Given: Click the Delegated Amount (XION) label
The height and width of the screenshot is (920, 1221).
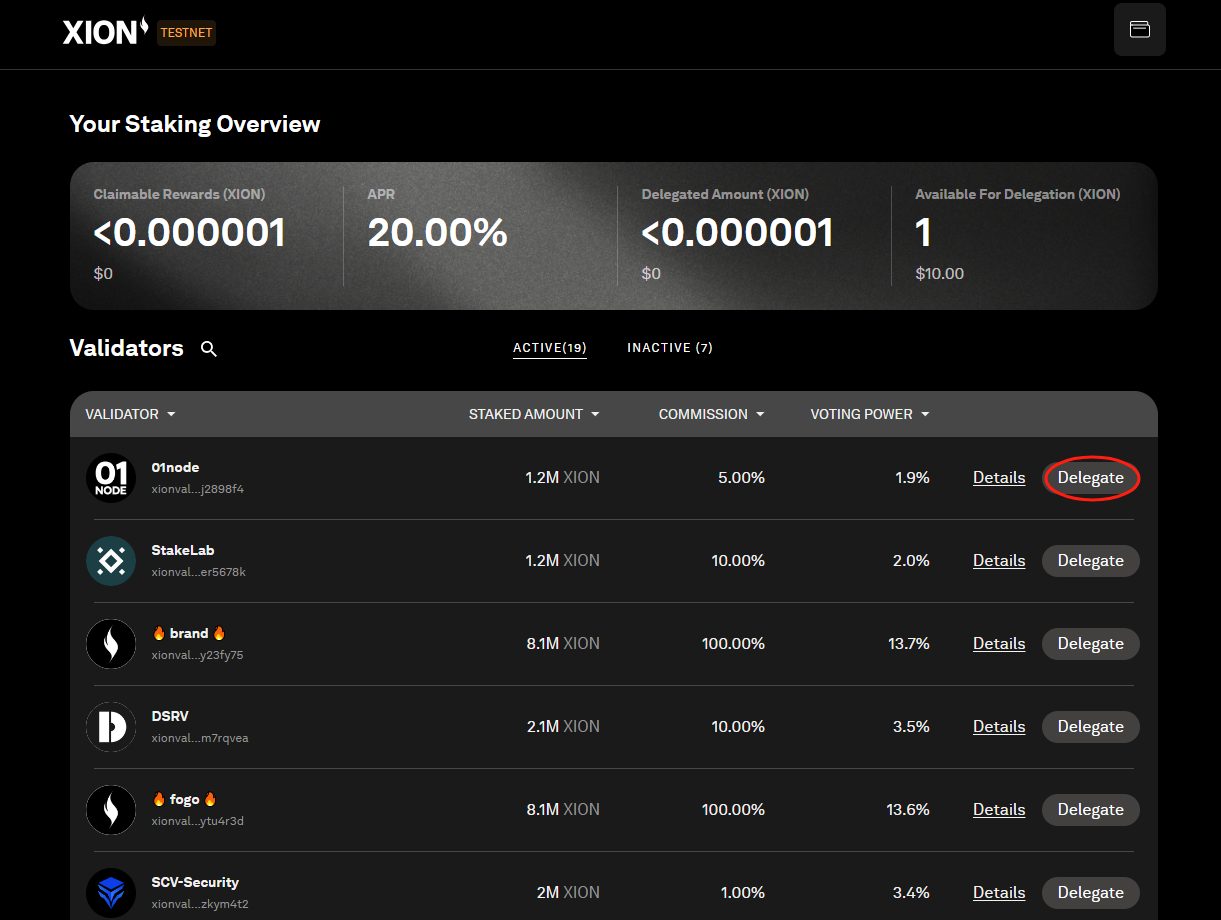Looking at the screenshot, I should tap(725, 195).
